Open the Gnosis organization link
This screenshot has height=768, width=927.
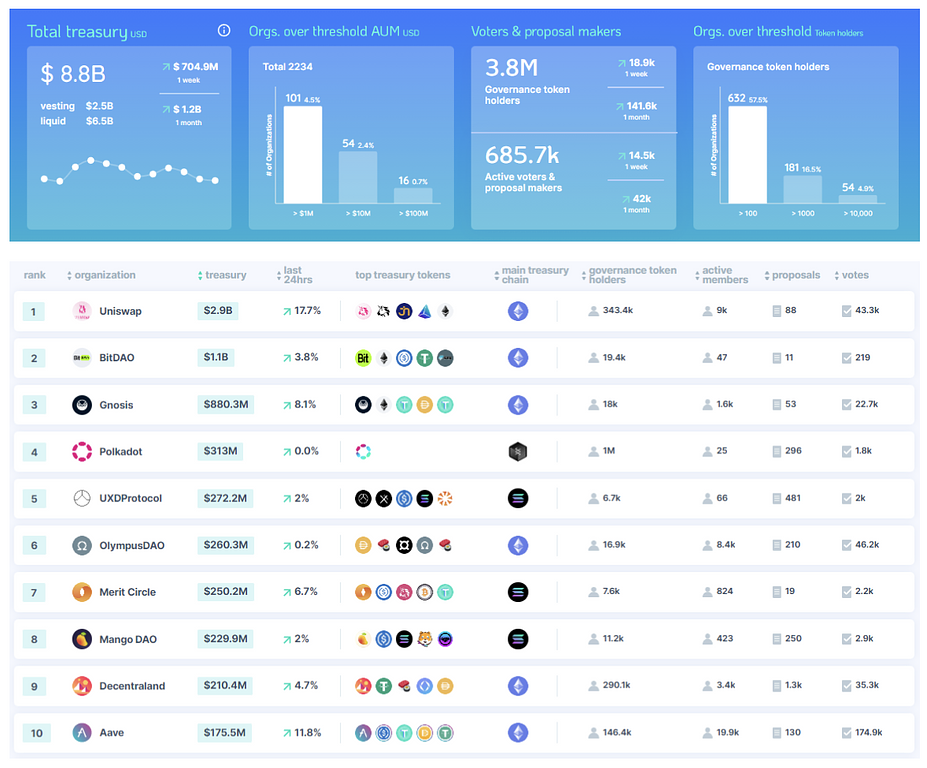(116, 405)
